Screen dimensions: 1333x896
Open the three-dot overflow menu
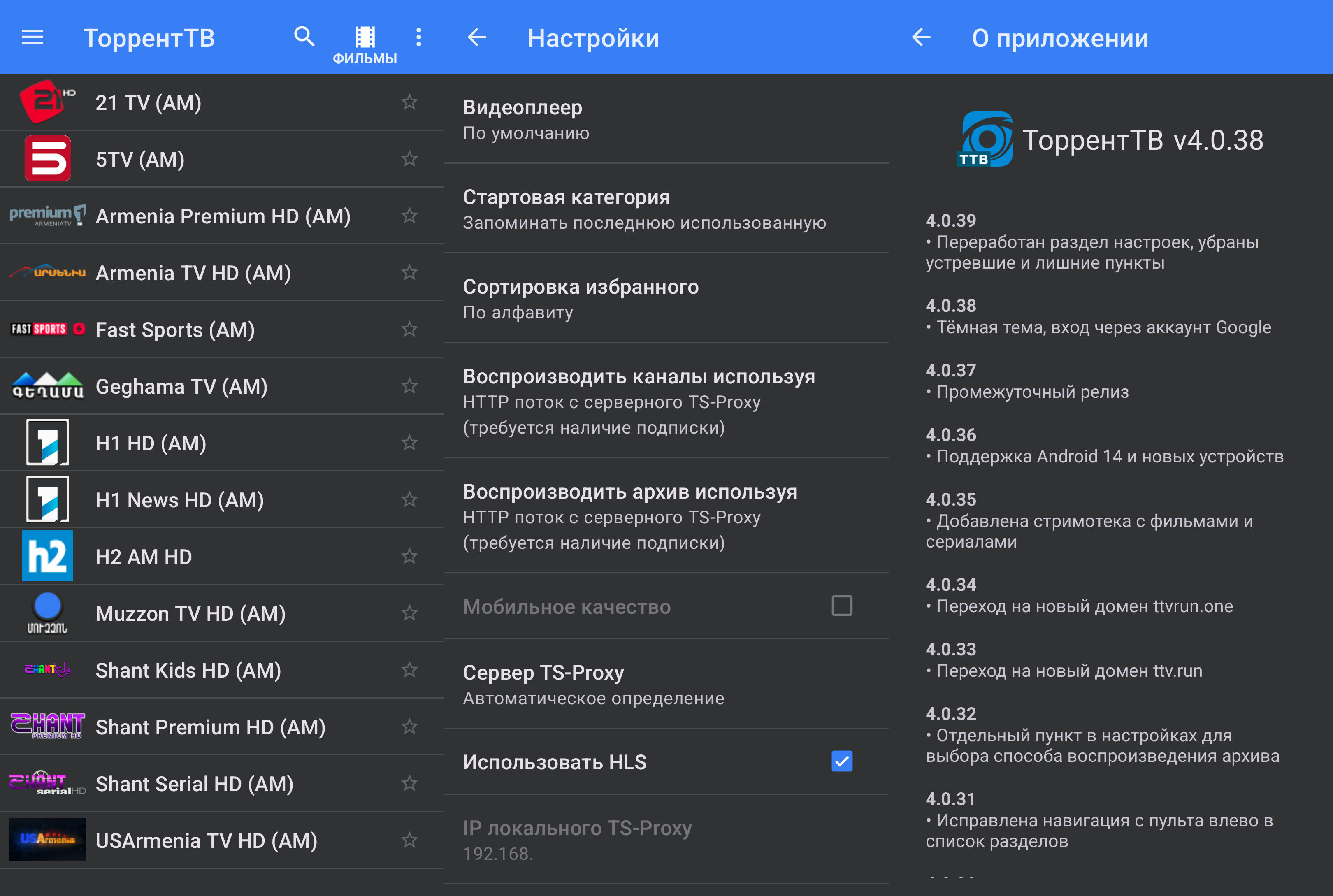[x=419, y=37]
